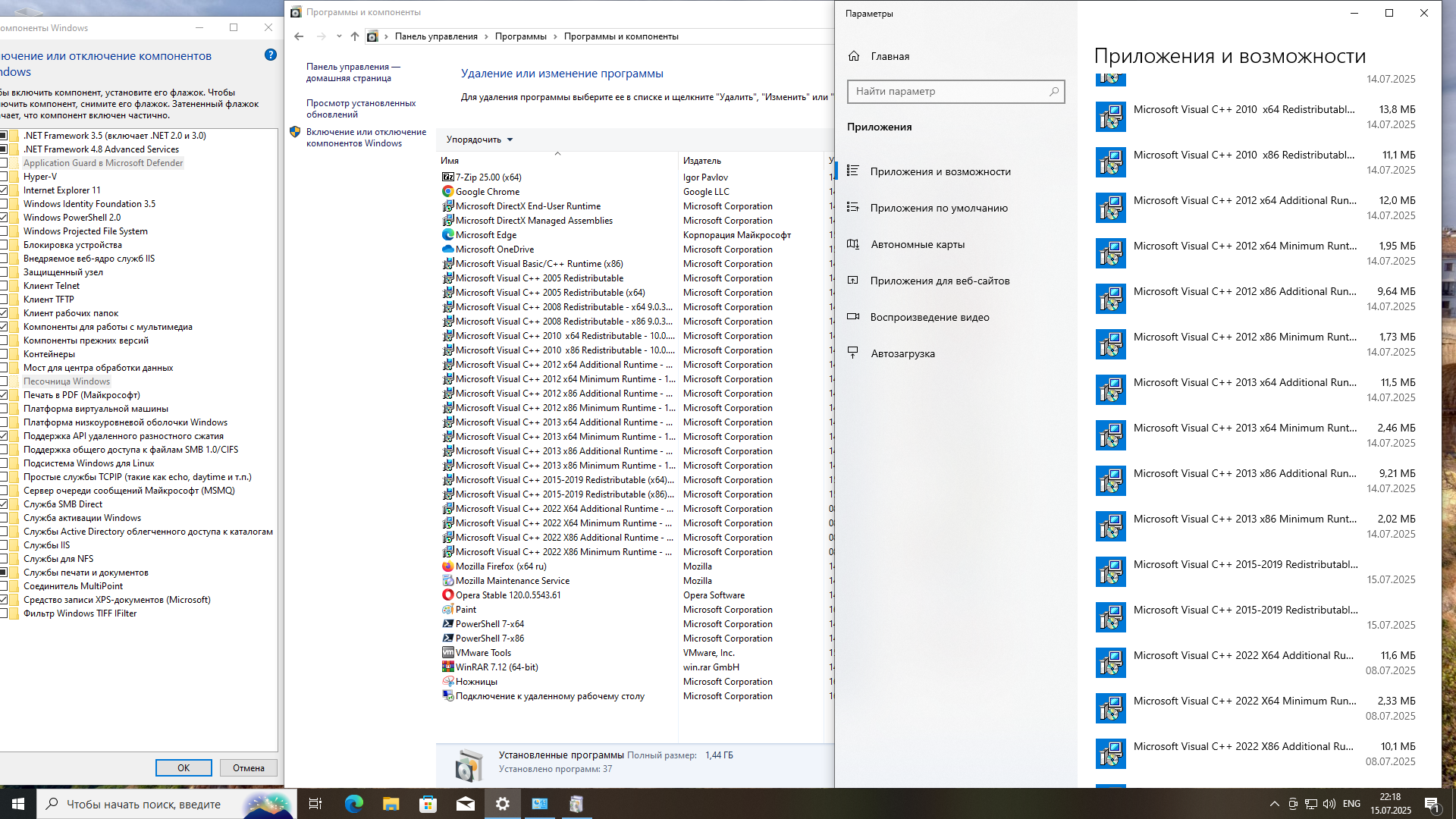1456x819 pixels.
Task: Click the Visual C++ 2013 x86 Minimum Runtime icon in Settings
Action: tap(1111, 526)
